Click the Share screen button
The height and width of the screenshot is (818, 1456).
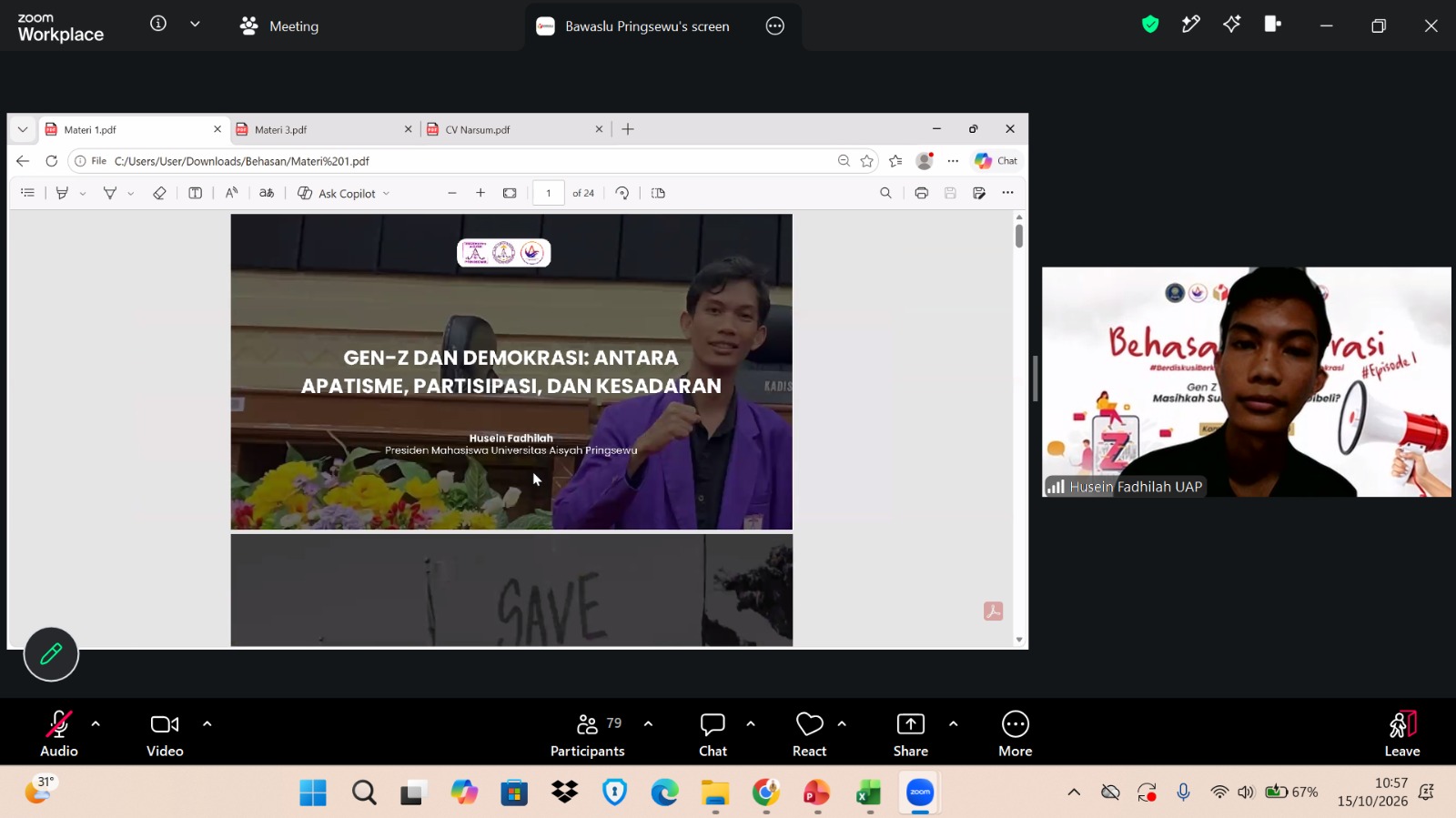click(911, 733)
